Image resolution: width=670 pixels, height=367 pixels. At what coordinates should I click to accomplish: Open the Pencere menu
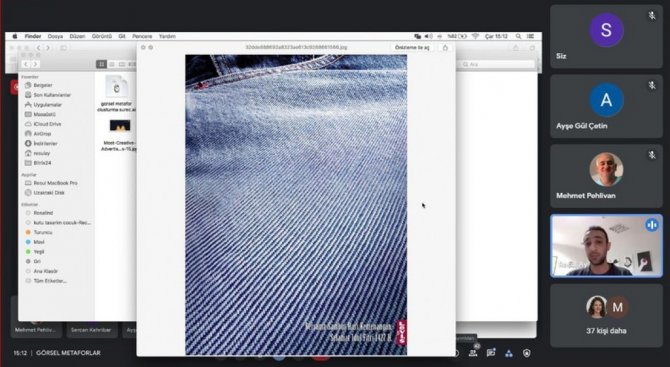point(142,36)
